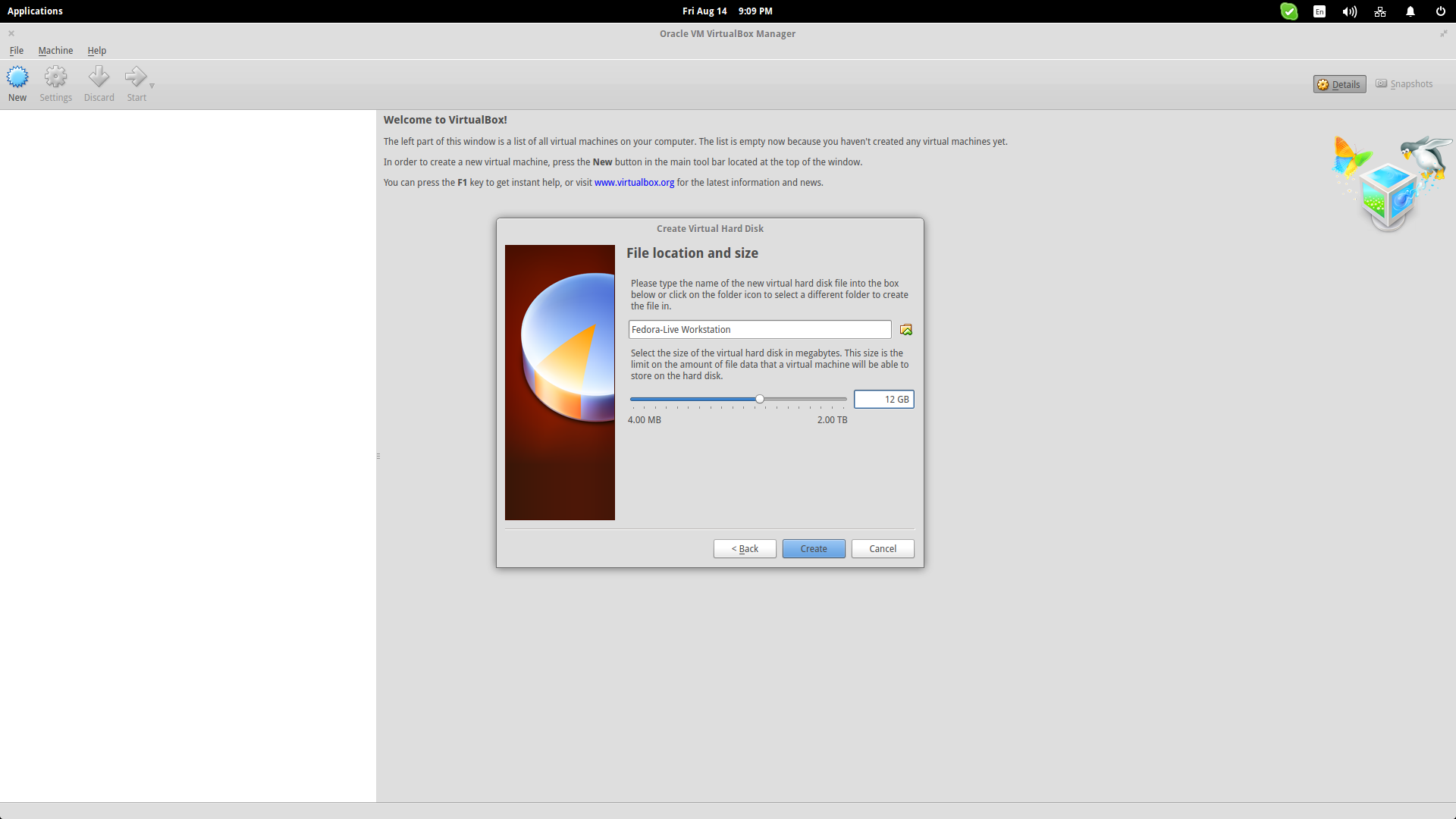The width and height of the screenshot is (1456, 819).
Task: Open the File menu
Action: (17, 51)
